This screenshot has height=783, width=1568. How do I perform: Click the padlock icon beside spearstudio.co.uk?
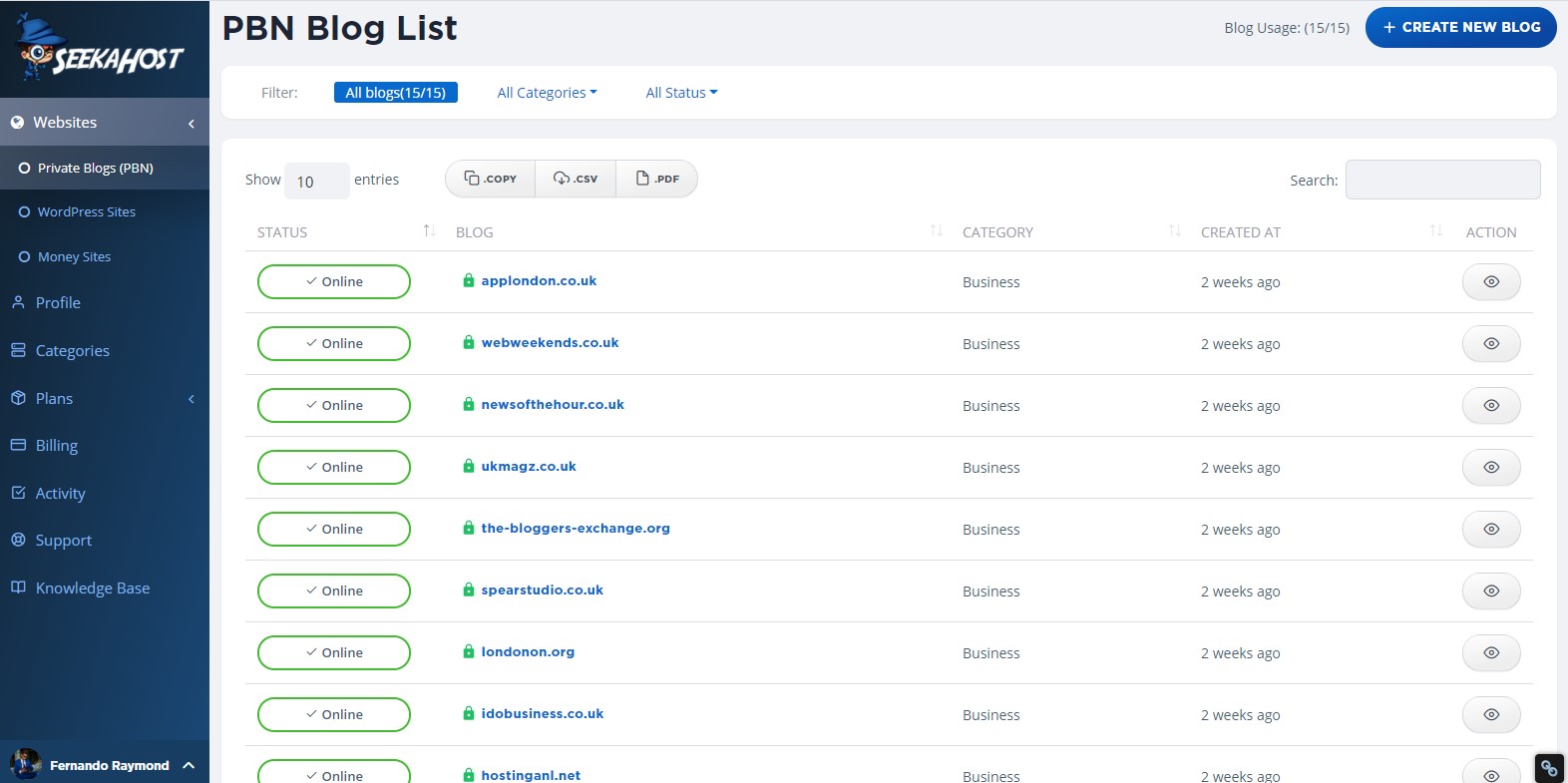(x=469, y=589)
